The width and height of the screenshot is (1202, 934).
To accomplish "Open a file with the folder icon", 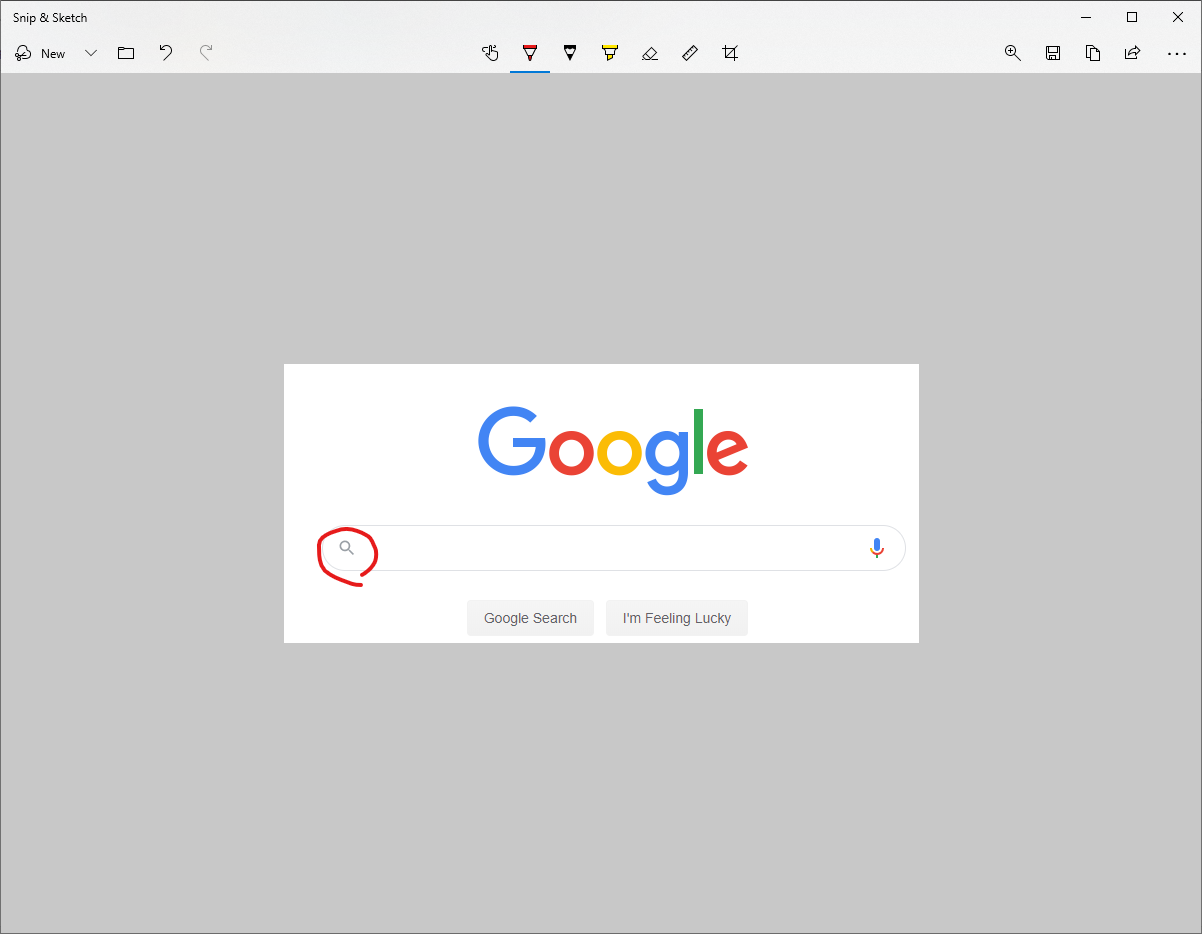I will coord(126,53).
